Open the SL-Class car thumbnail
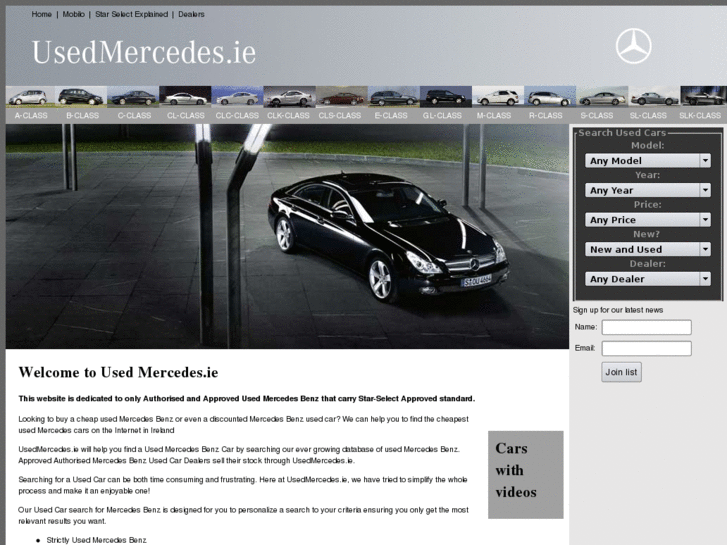 [655, 97]
